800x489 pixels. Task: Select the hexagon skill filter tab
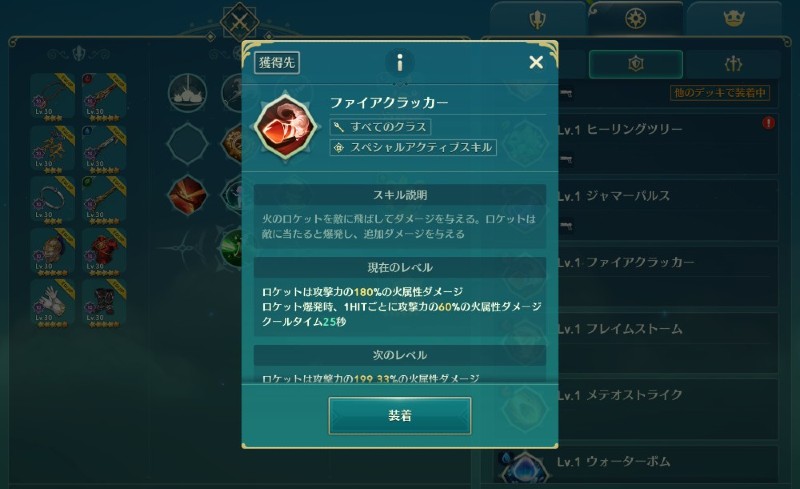[x=635, y=64]
